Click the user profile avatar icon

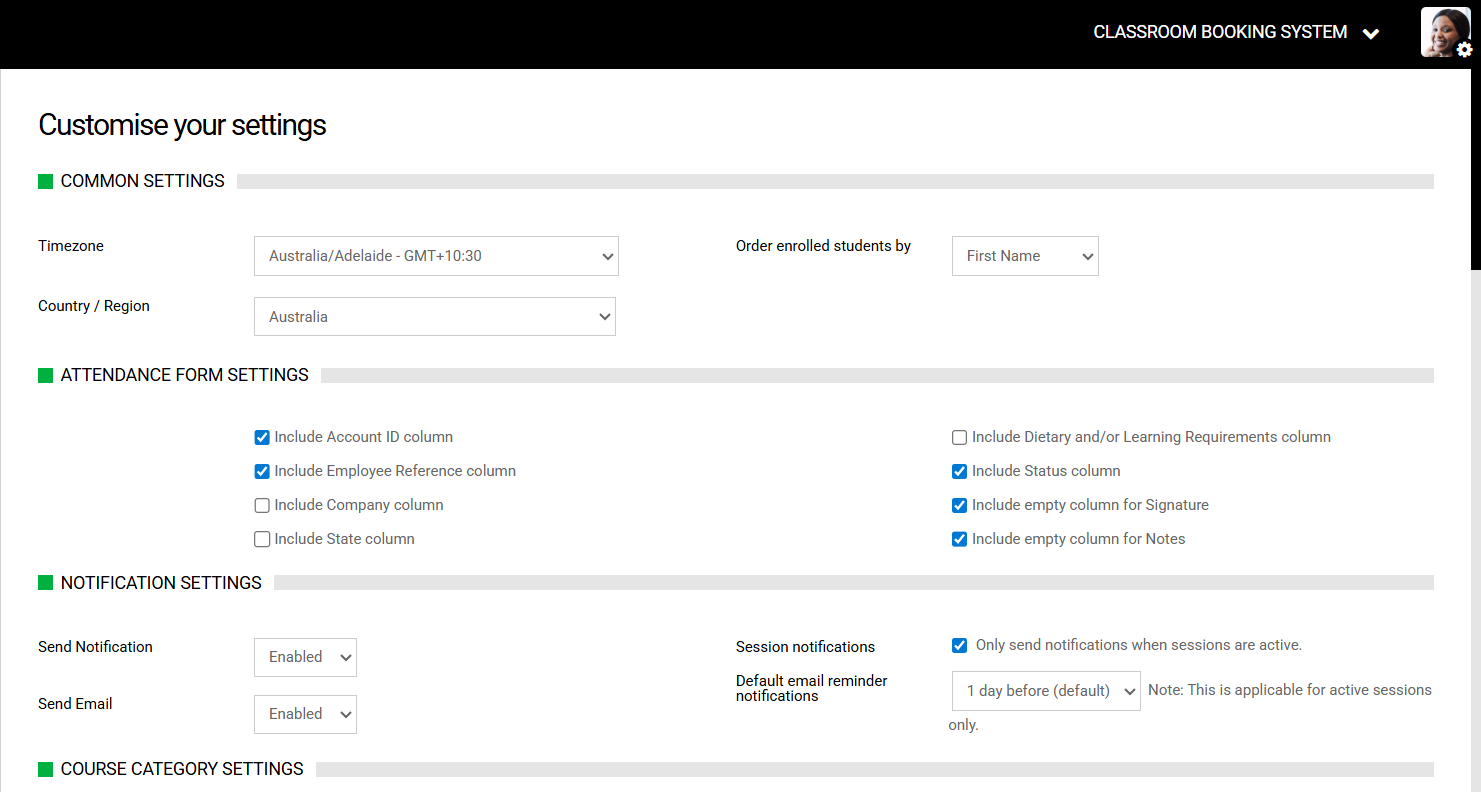[x=1443, y=30]
